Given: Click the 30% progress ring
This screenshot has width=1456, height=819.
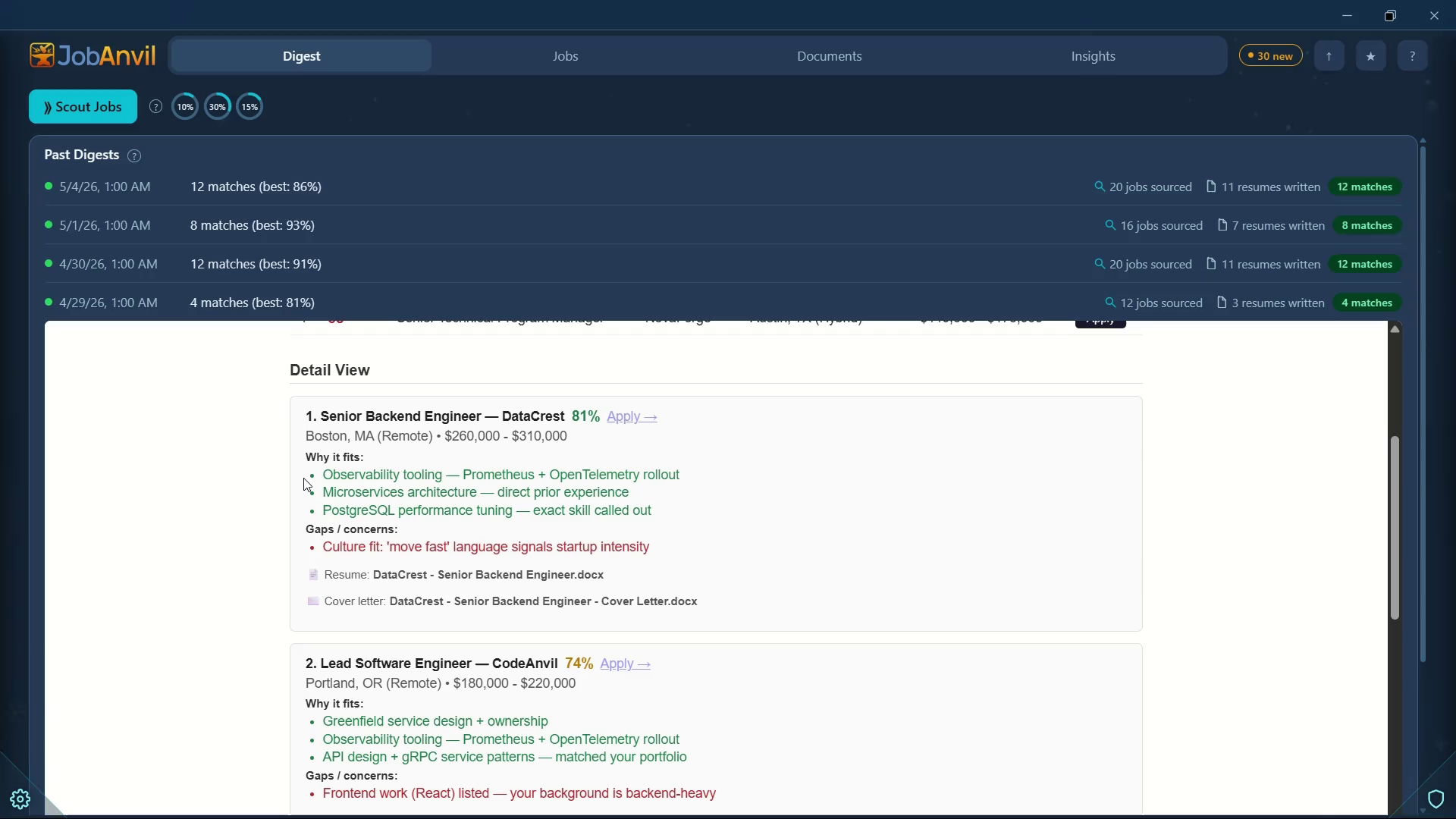Looking at the screenshot, I should (218, 107).
